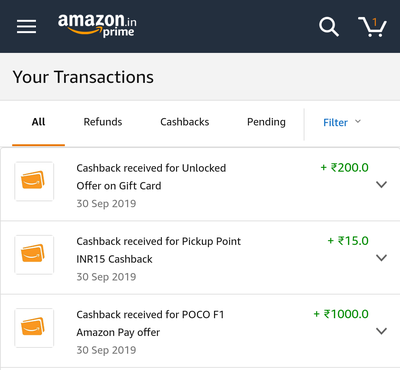Open the Filter dropdown
This screenshot has height=370, width=400.
[342, 122]
